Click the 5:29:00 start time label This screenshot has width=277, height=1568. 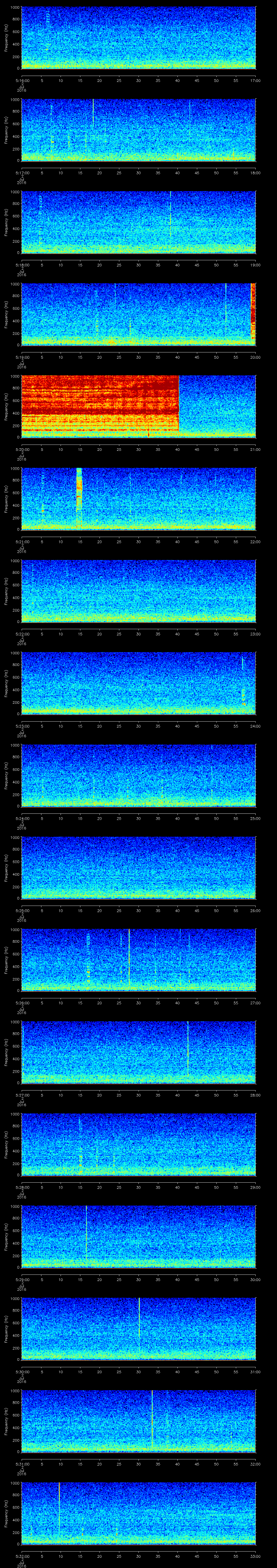(22, 1279)
